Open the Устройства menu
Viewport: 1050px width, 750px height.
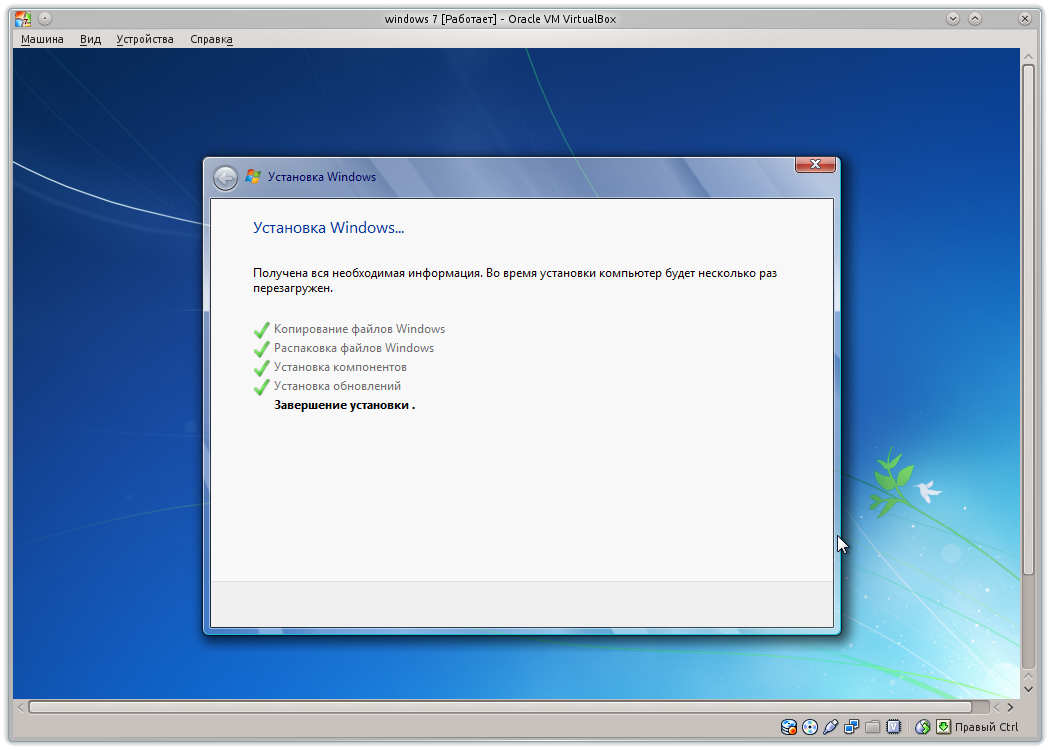click(x=145, y=38)
